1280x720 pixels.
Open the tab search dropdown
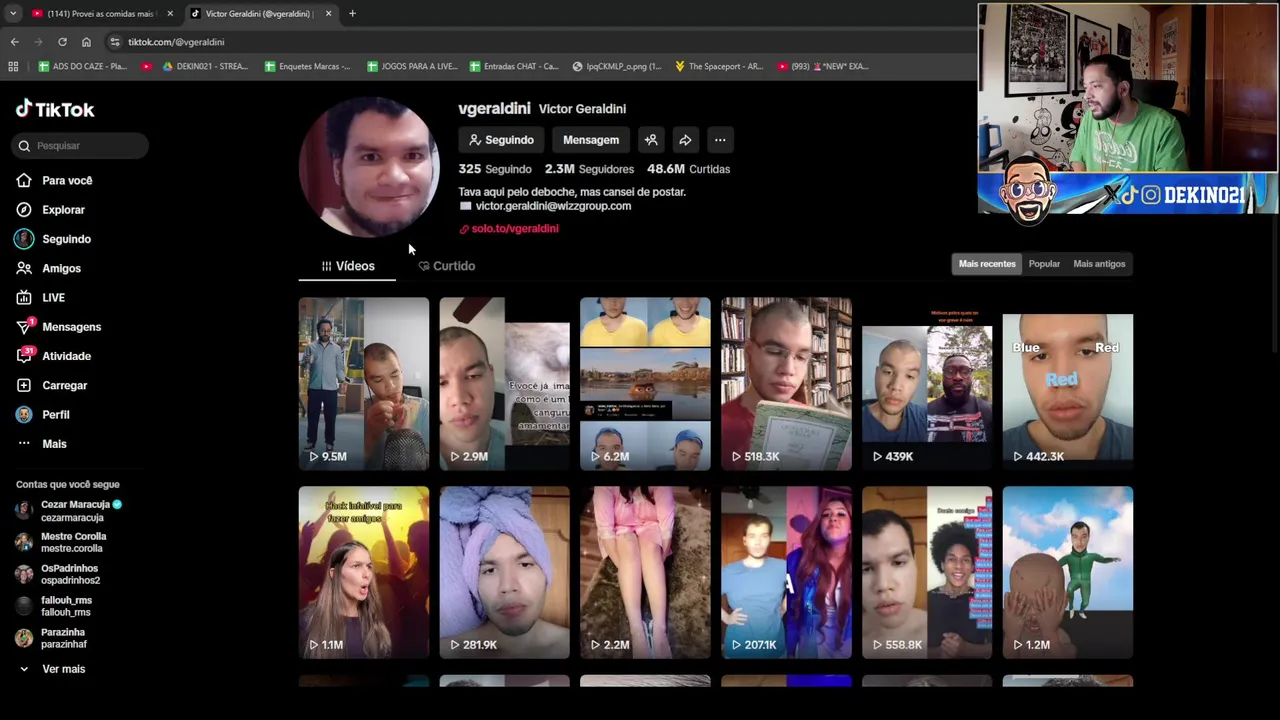point(12,14)
